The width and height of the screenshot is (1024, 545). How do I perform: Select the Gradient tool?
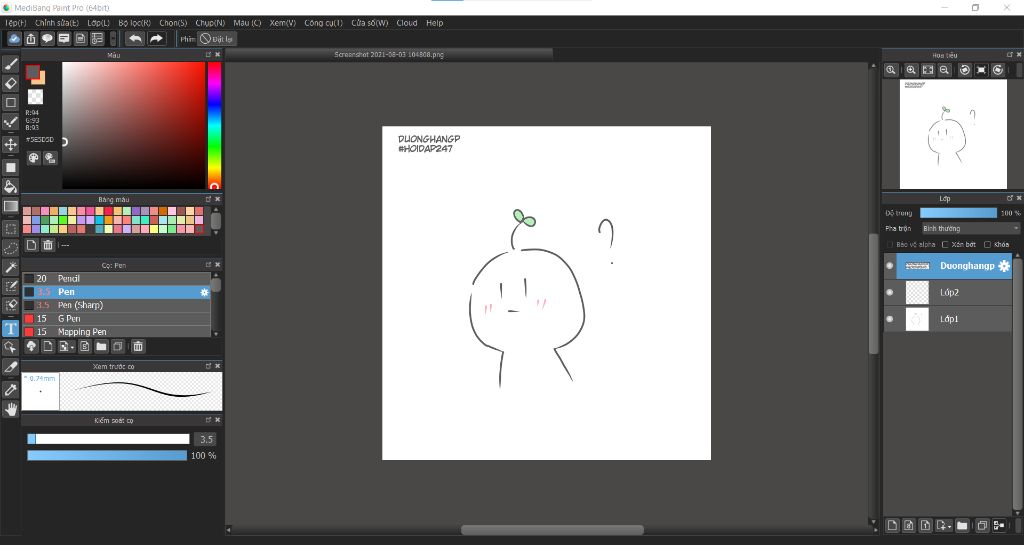(x=10, y=206)
